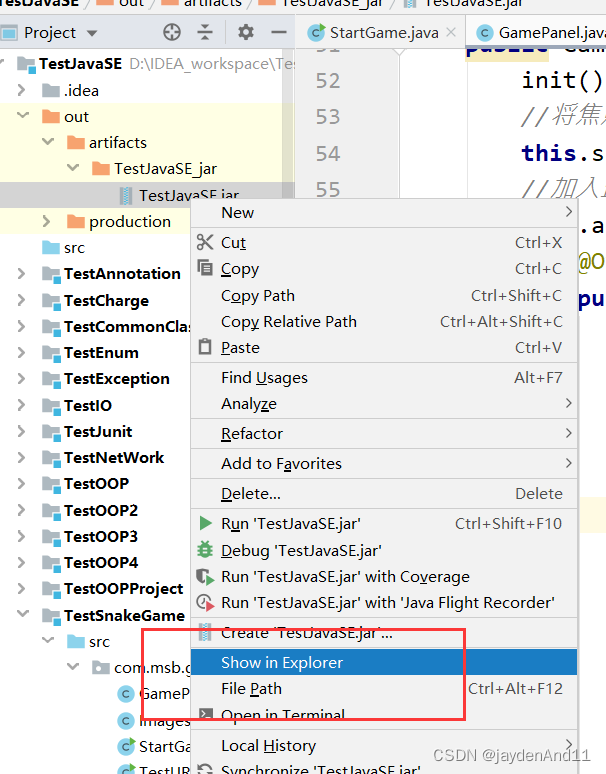Select the top-level src folder in tree

pos(74,248)
